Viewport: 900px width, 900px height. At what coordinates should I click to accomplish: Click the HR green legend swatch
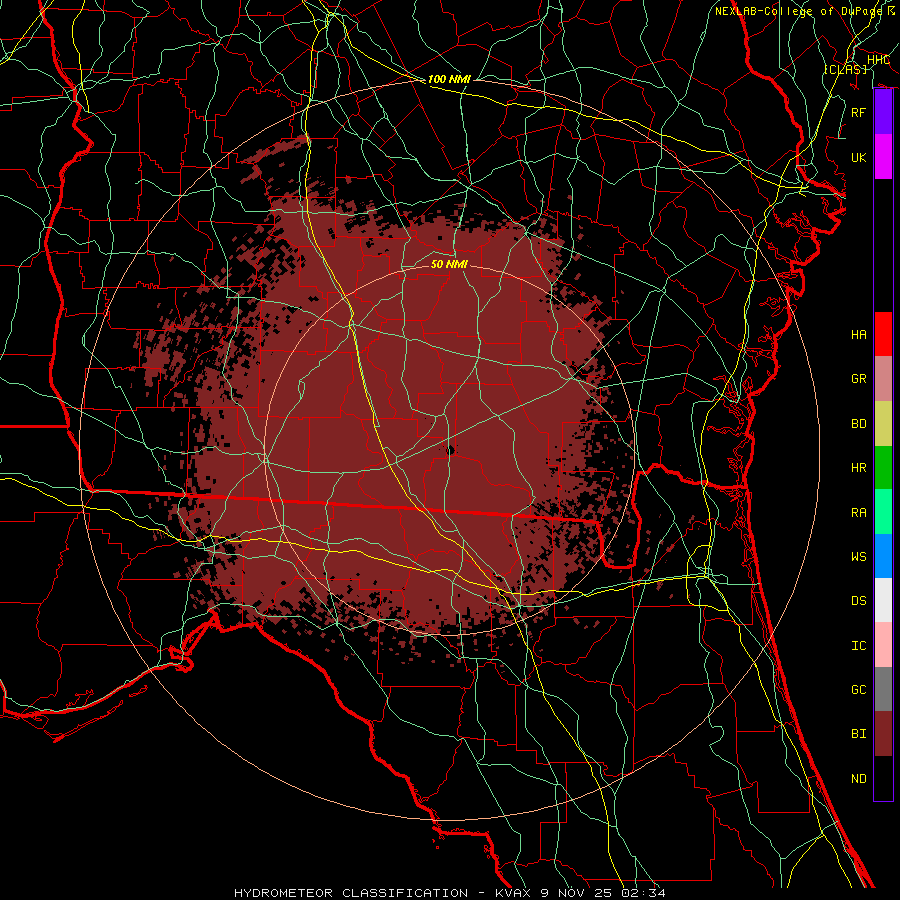click(883, 467)
